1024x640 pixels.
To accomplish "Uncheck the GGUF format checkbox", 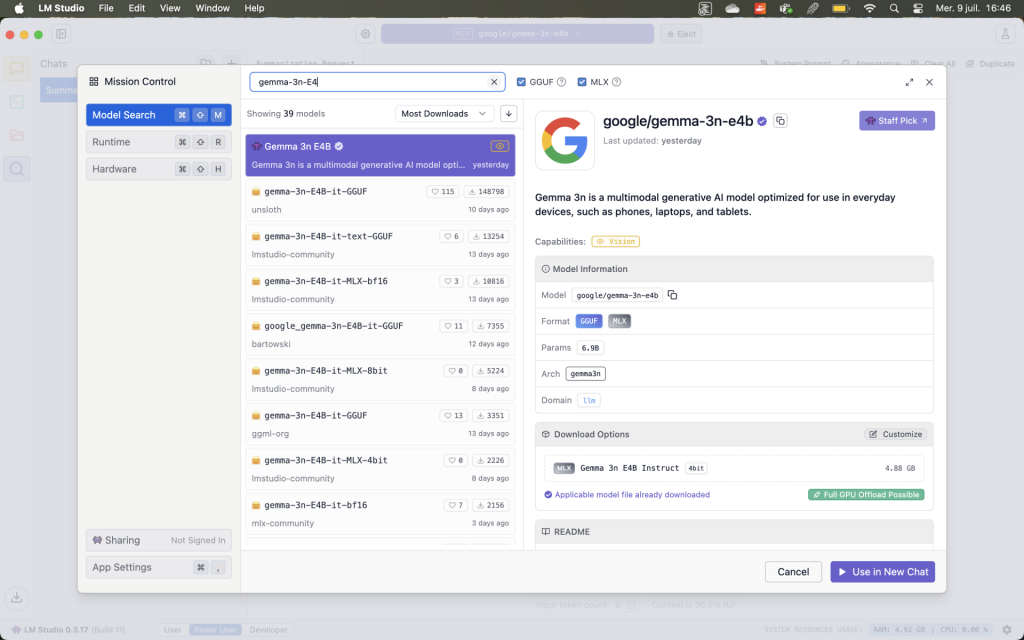I will click(x=522, y=82).
